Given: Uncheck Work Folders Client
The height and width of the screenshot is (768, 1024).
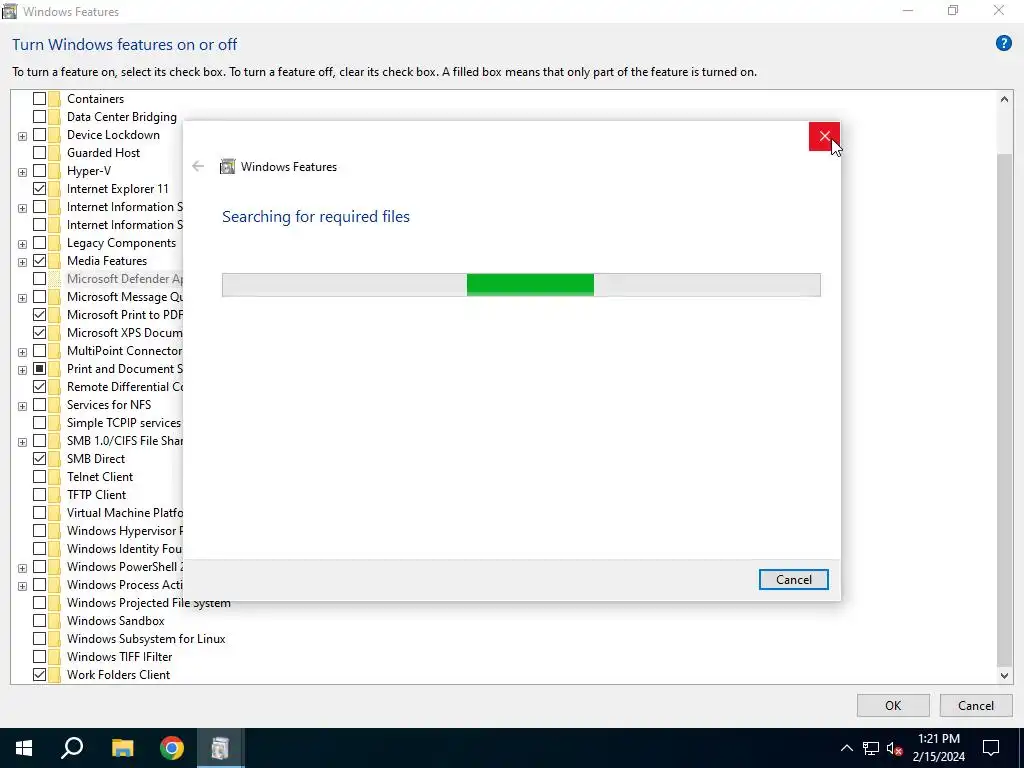Looking at the screenshot, I should click(39, 675).
